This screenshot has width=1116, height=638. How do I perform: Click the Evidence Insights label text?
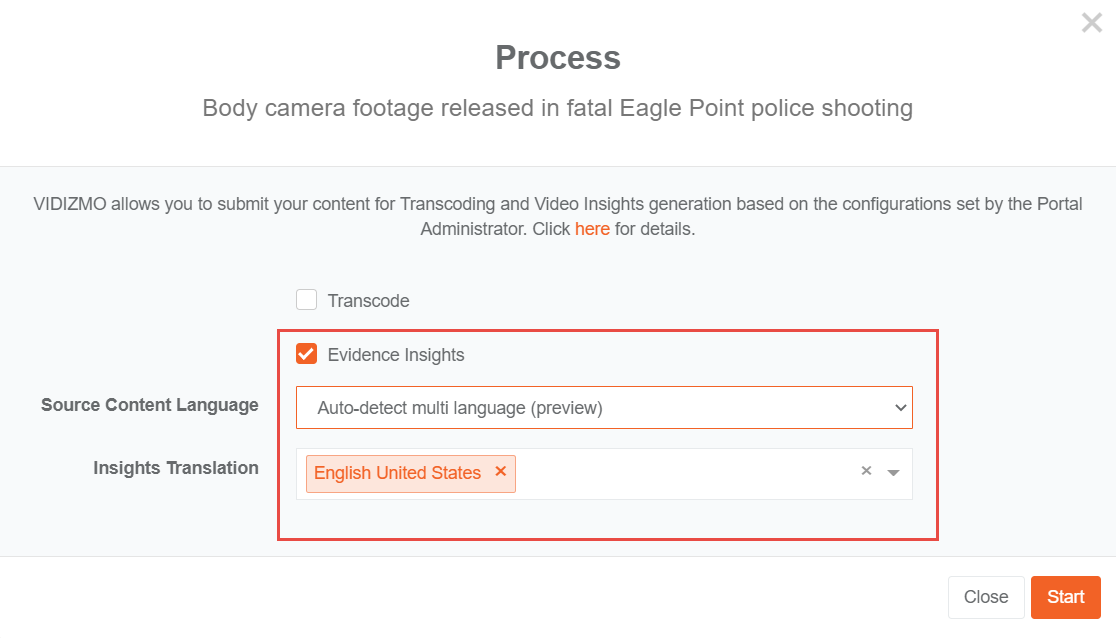point(396,355)
